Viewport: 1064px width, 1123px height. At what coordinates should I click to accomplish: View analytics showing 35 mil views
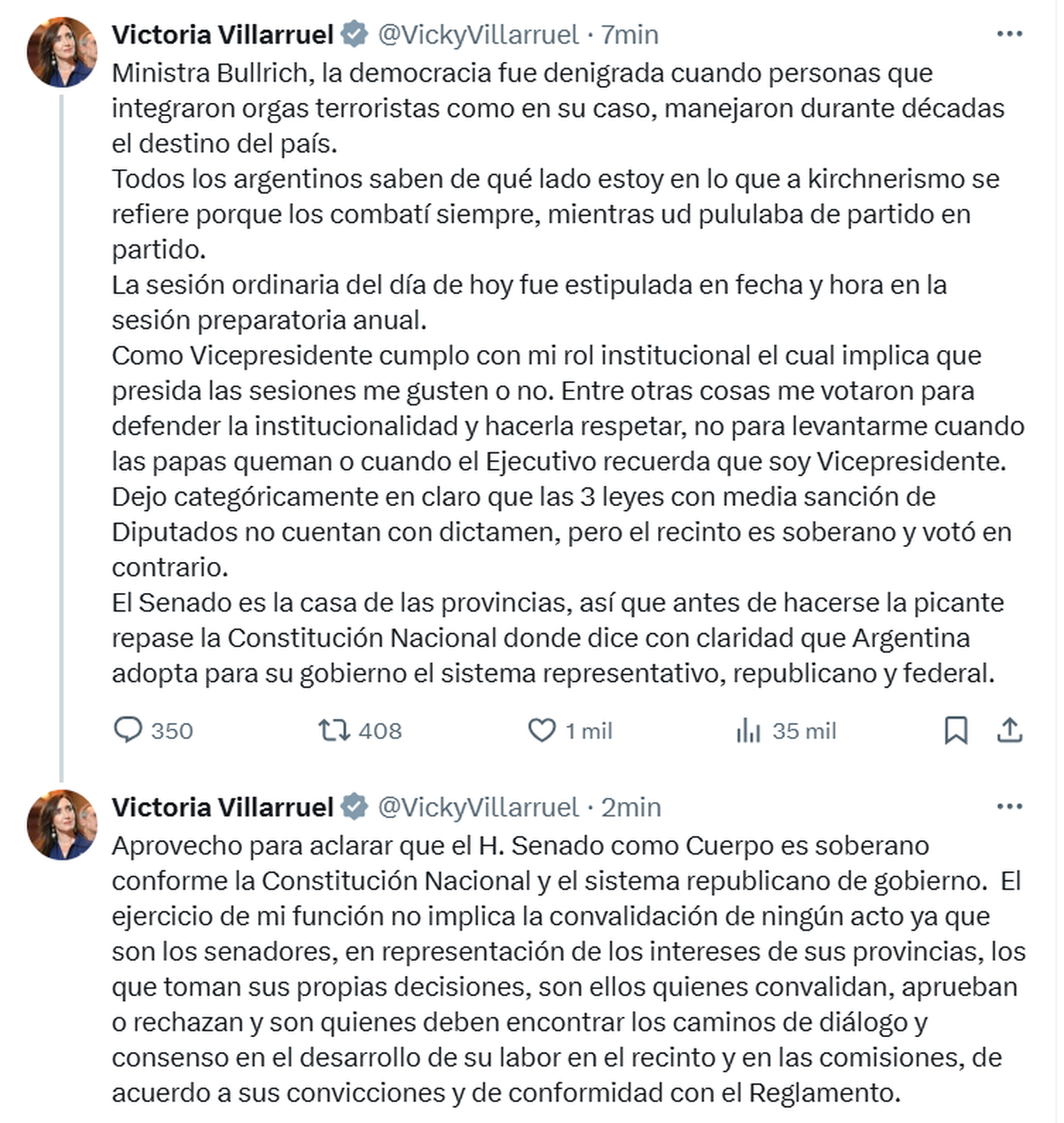[748, 730]
